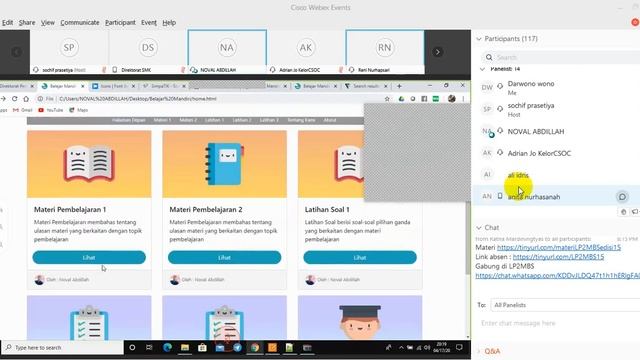
Task: Switch to the Search results browser tab
Action: point(366,86)
